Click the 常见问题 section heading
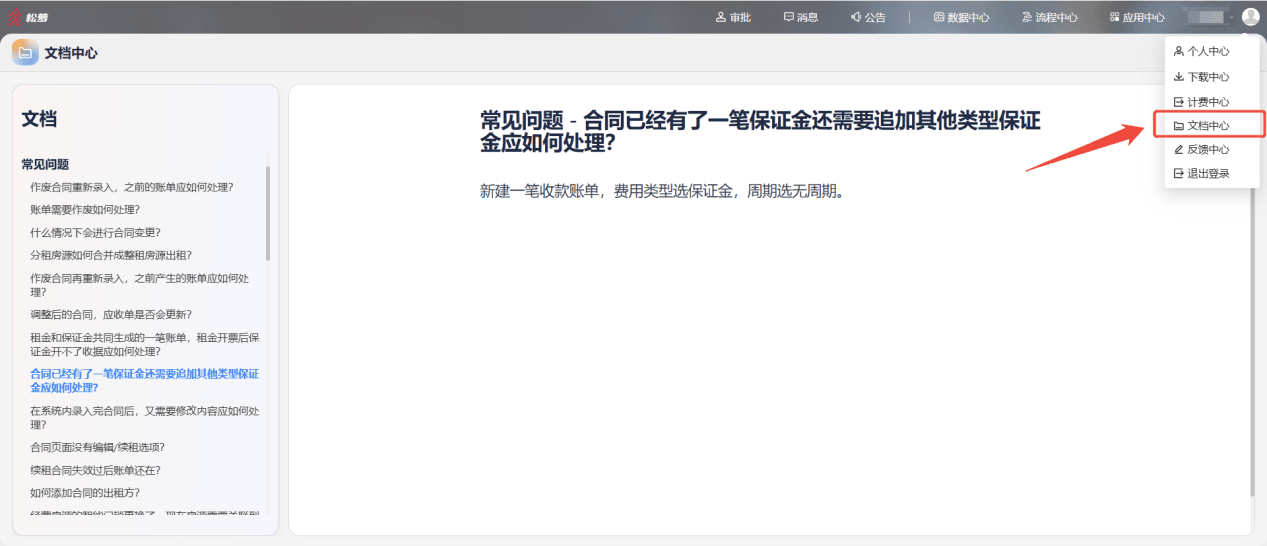Viewport: 1267px width, 546px height. pos(45,164)
